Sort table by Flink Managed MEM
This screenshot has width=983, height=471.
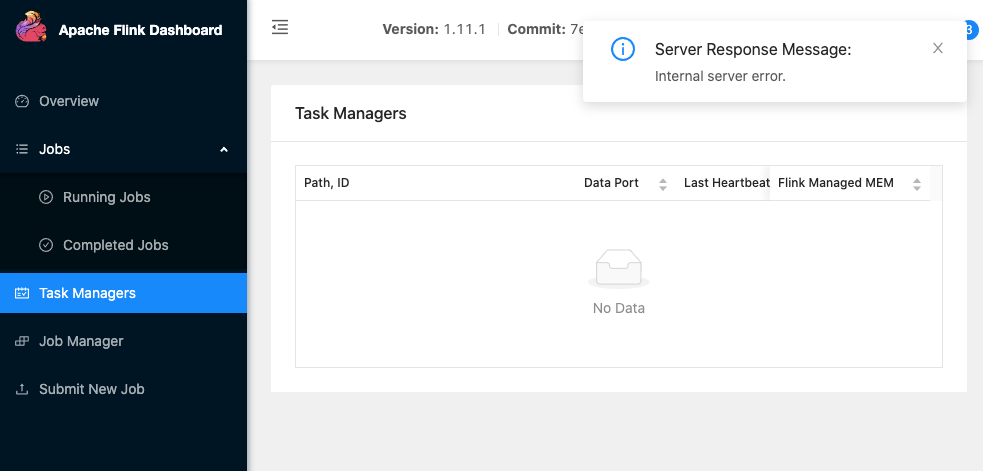916,184
